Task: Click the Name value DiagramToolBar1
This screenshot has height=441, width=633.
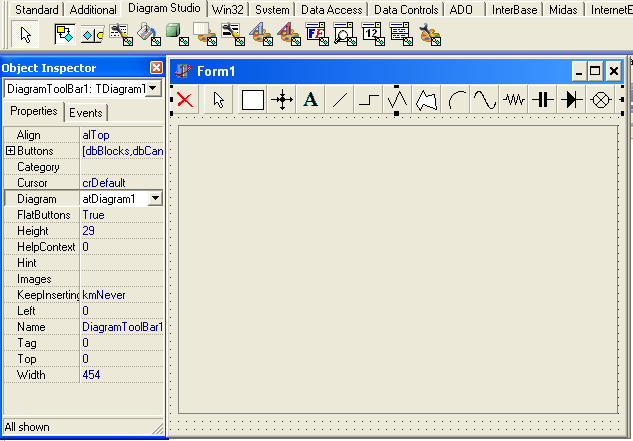Action: point(122,327)
